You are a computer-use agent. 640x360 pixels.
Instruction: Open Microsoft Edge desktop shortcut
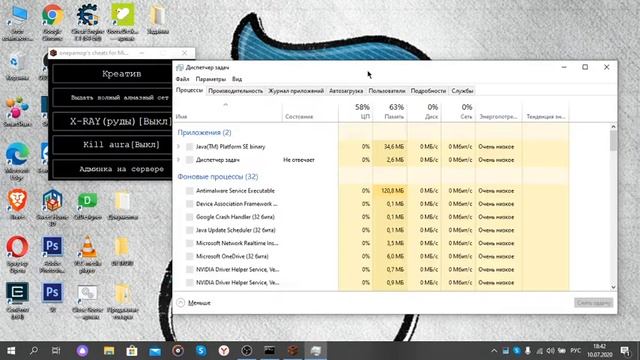17,160
